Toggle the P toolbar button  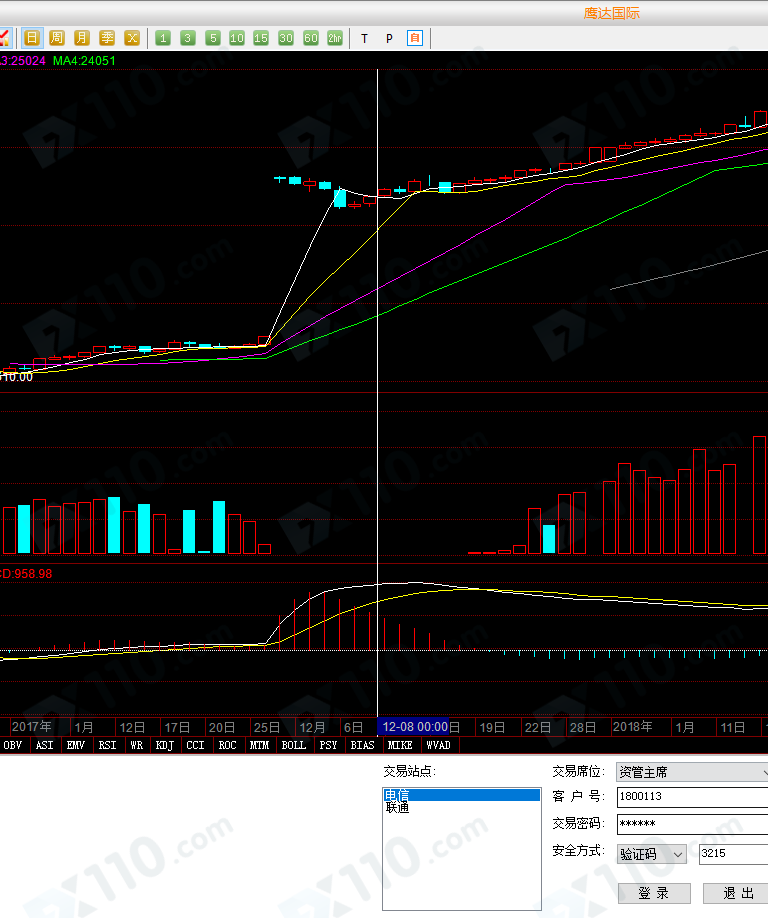pyautogui.click(x=389, y=38)
